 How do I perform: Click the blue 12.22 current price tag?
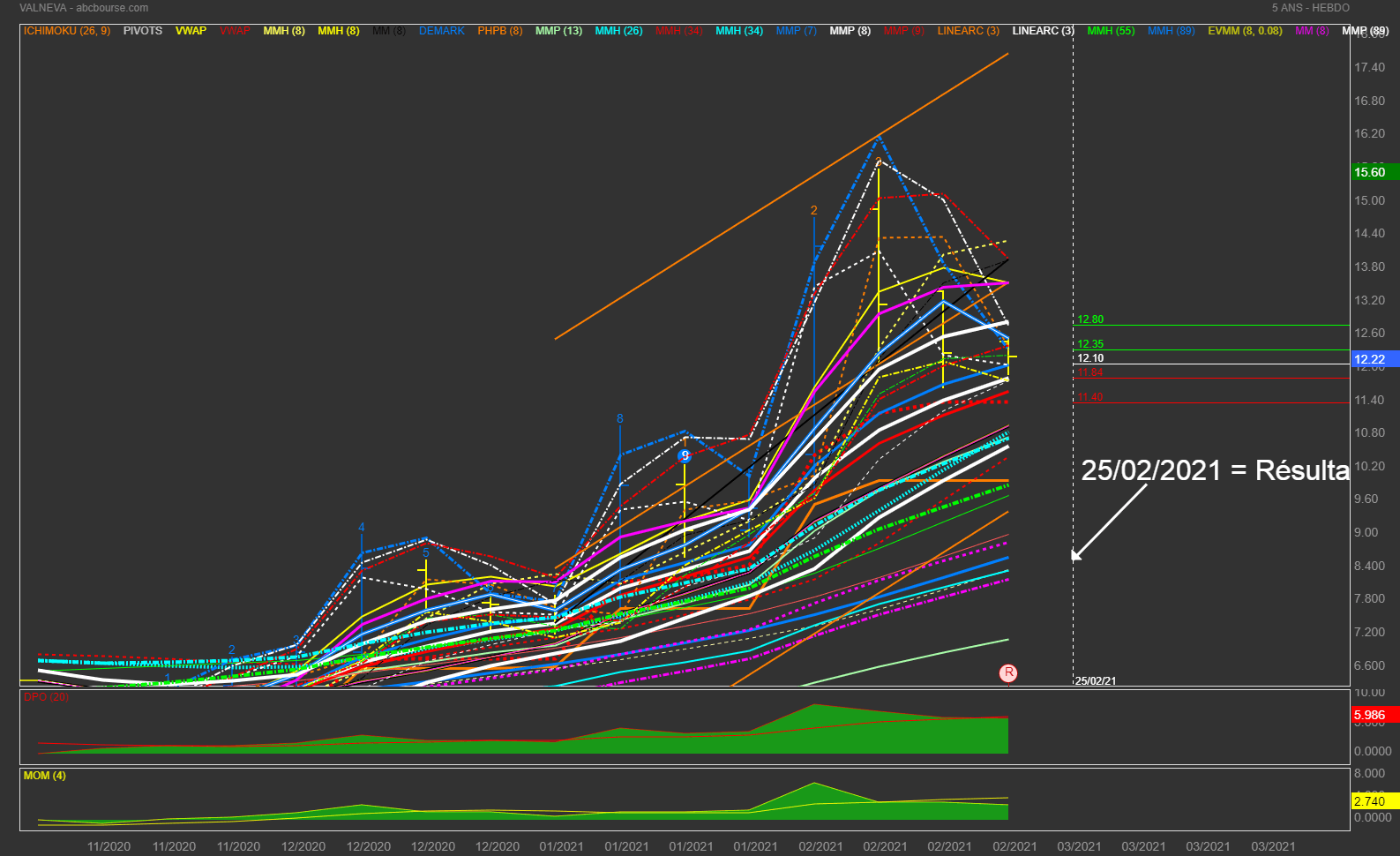1374,359
